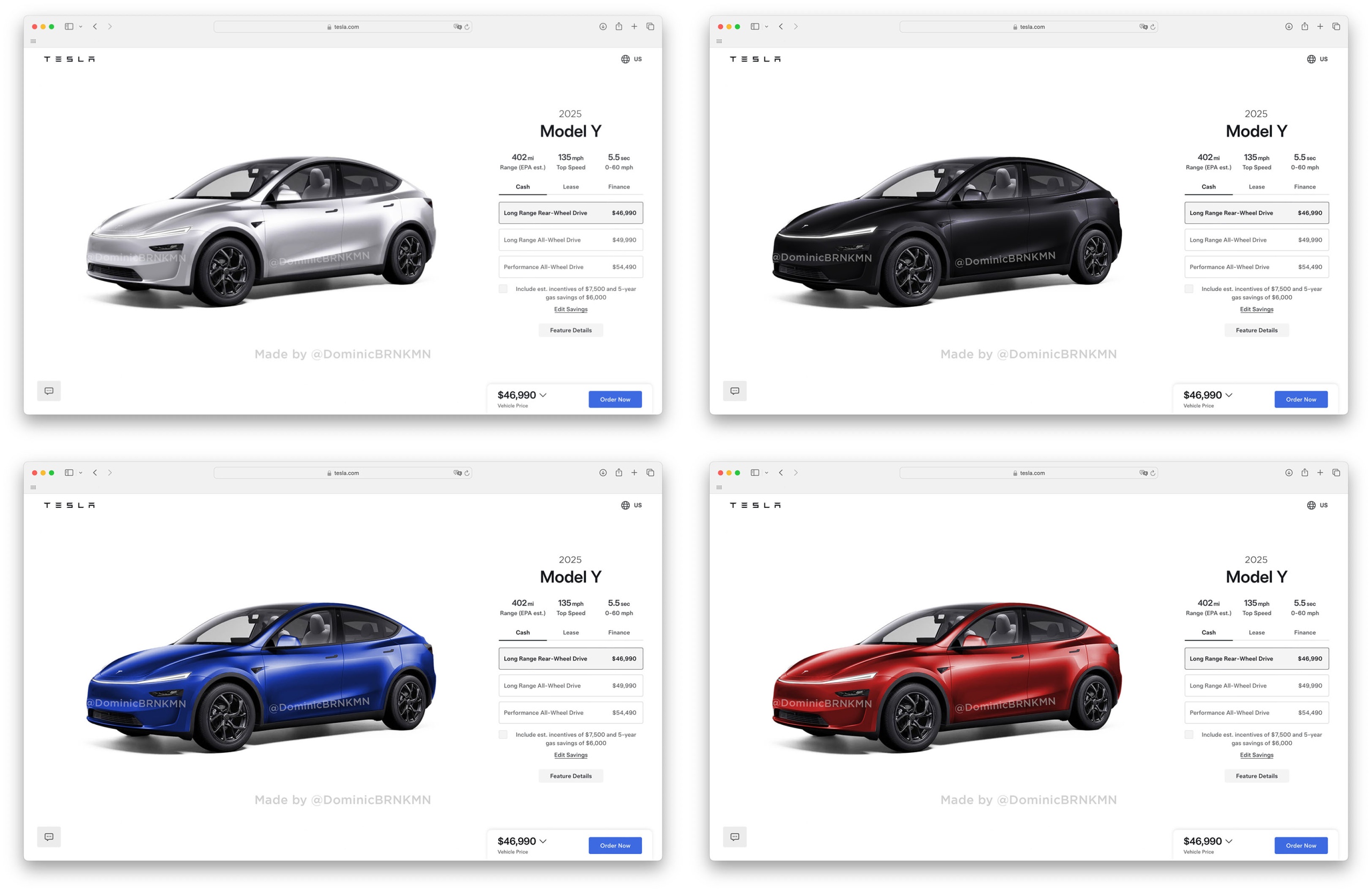Enable incentives checkbox in silver car window
Screen dimensions: 1372x892
pyautogui.click(x=503, y=289)
